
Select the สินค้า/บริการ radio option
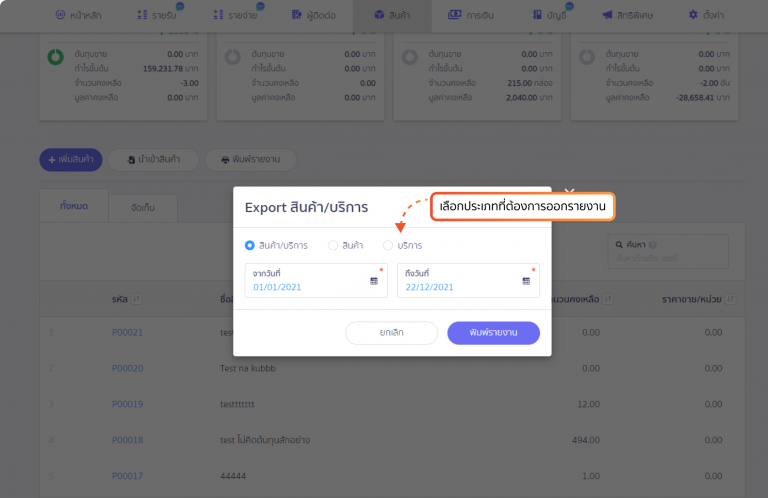pos(250,245)
